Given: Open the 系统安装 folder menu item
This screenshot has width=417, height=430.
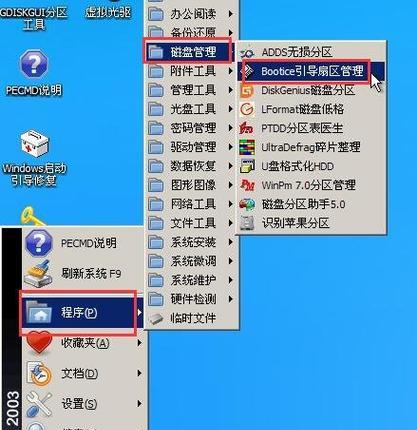Looking at the screenshot, I should (192, 242).
